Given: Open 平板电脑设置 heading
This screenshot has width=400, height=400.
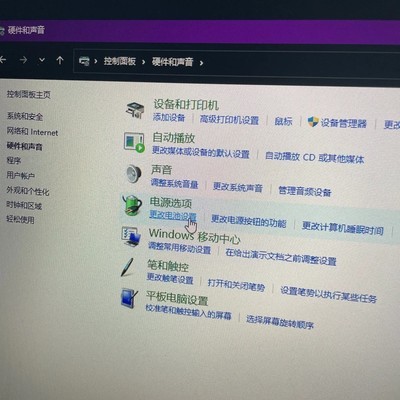Looking at the screenshot, I should (x=177, y=297).
